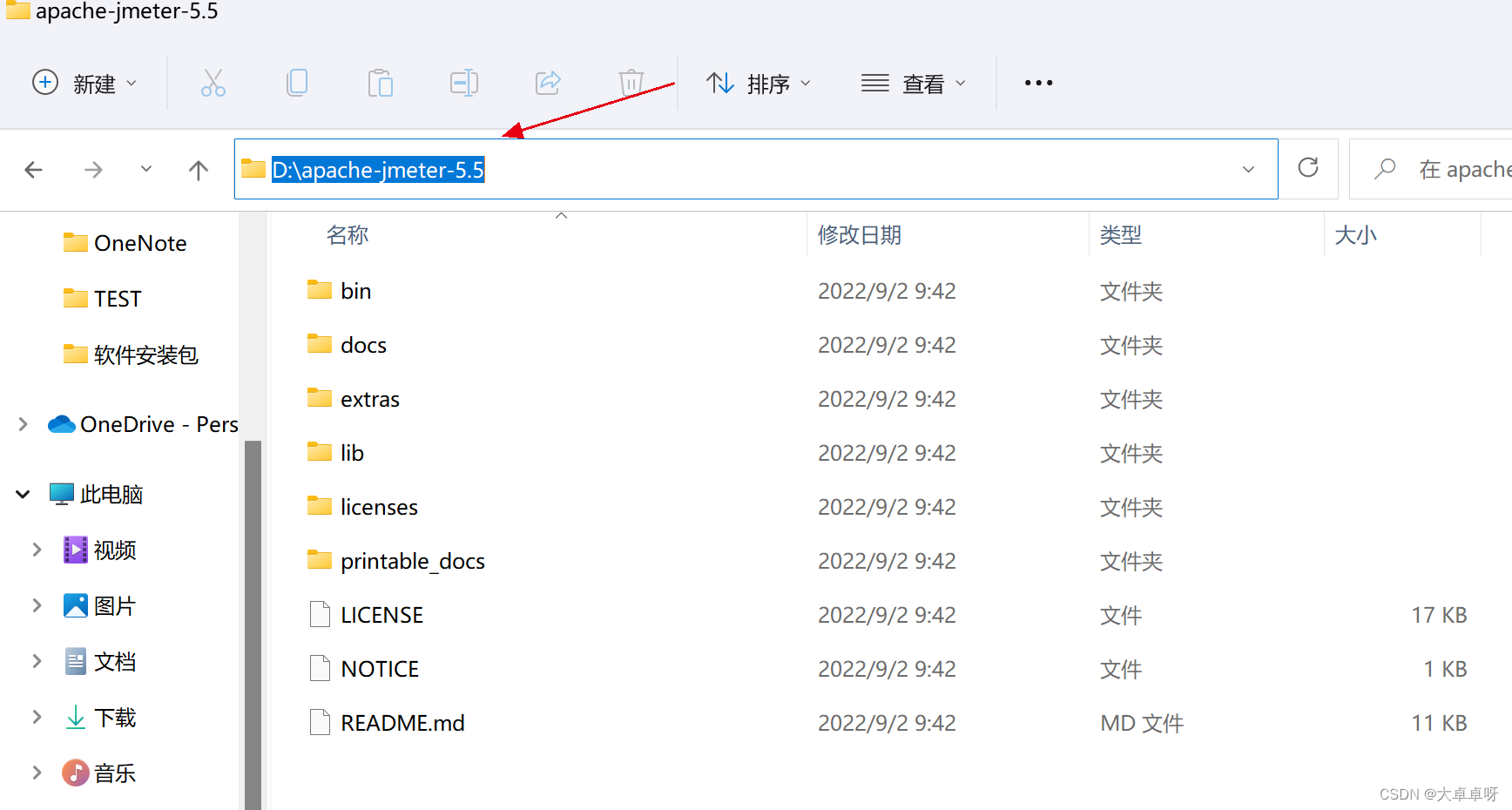The width and height of the screenshot is (1512, 810).
Task: Click the Rename icon in toolbar
Action: tap(464, 83)
